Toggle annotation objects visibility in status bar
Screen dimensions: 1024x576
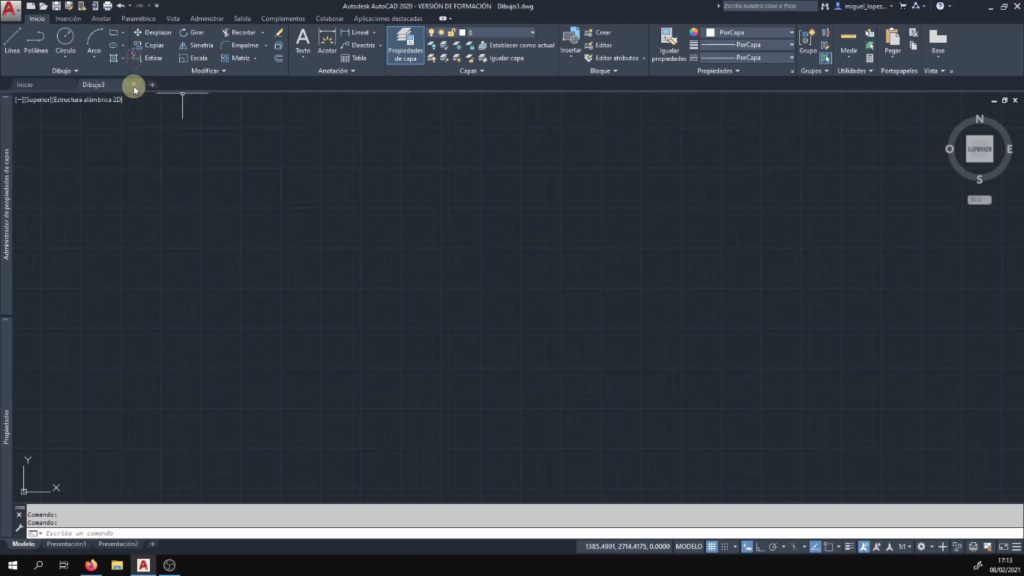[863, 547]
